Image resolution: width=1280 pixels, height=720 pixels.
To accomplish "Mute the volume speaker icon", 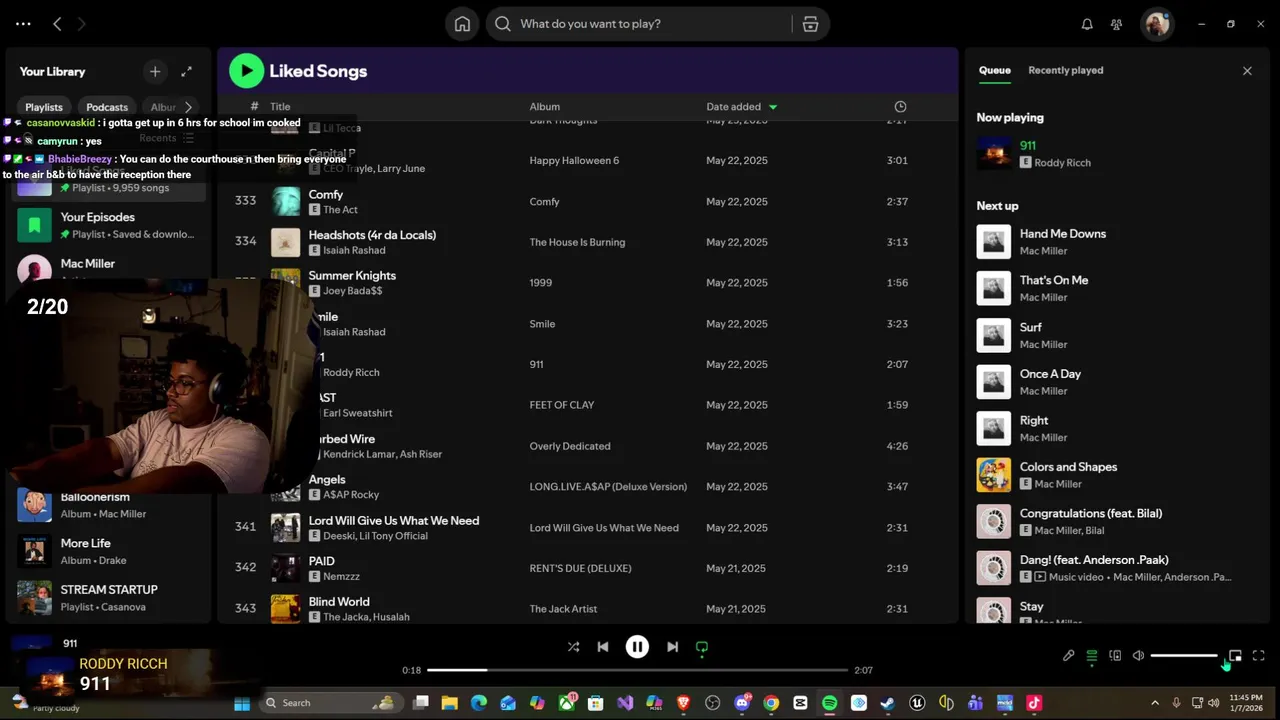I will pyautogui.click(x=1138, y=656).
